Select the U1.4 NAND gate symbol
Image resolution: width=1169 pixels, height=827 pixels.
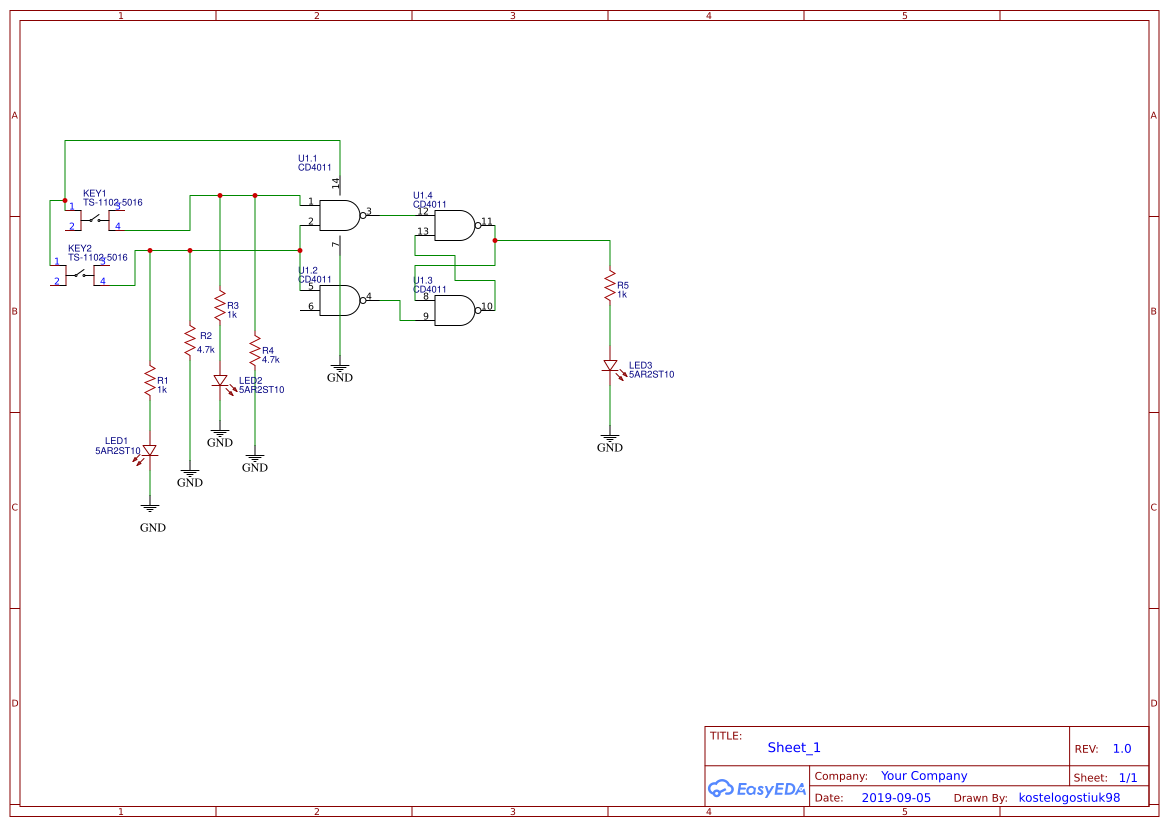[455, 225]
